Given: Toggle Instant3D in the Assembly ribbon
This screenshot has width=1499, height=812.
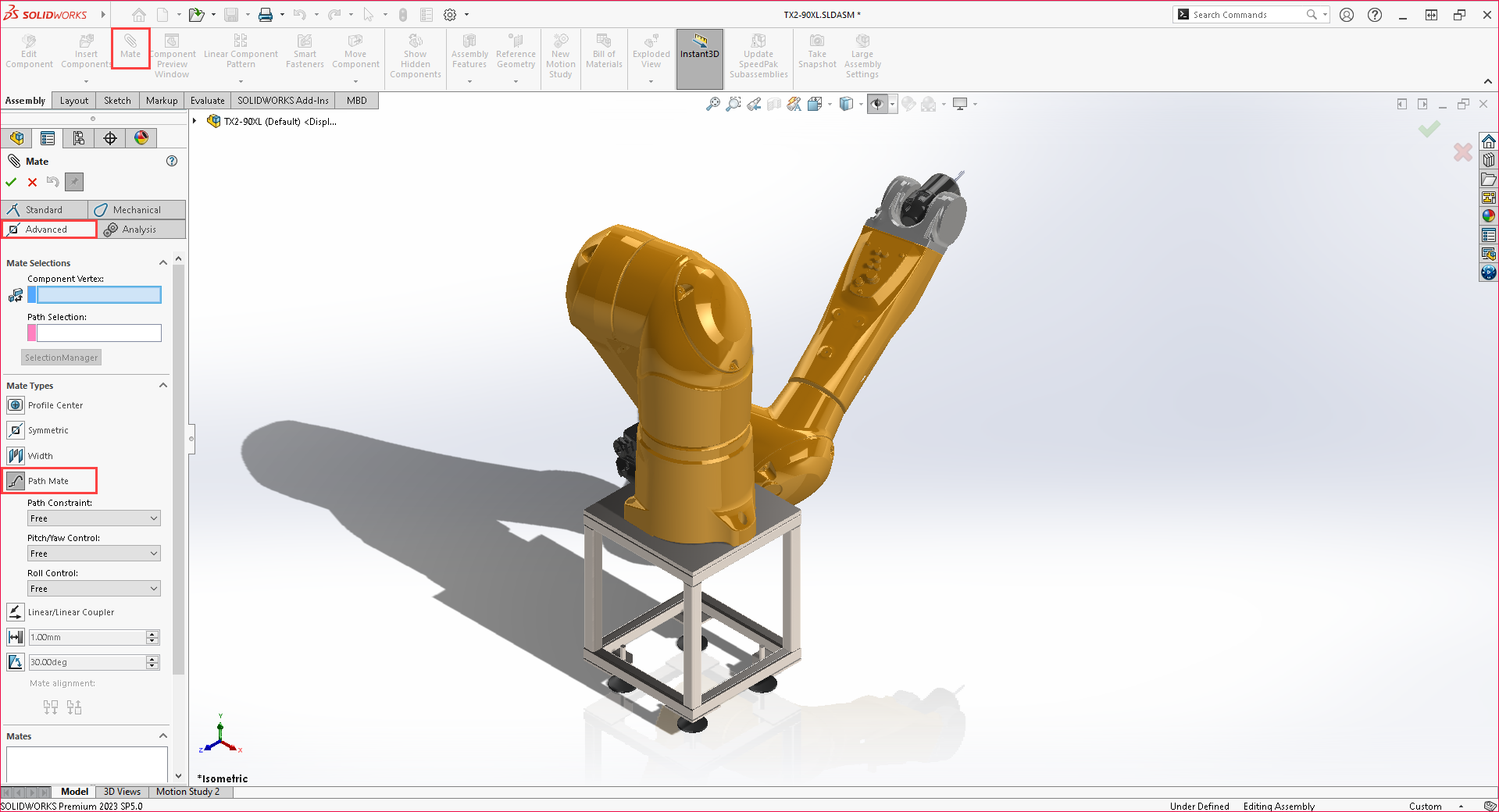Looking at the screenshot, I should 699,55.
